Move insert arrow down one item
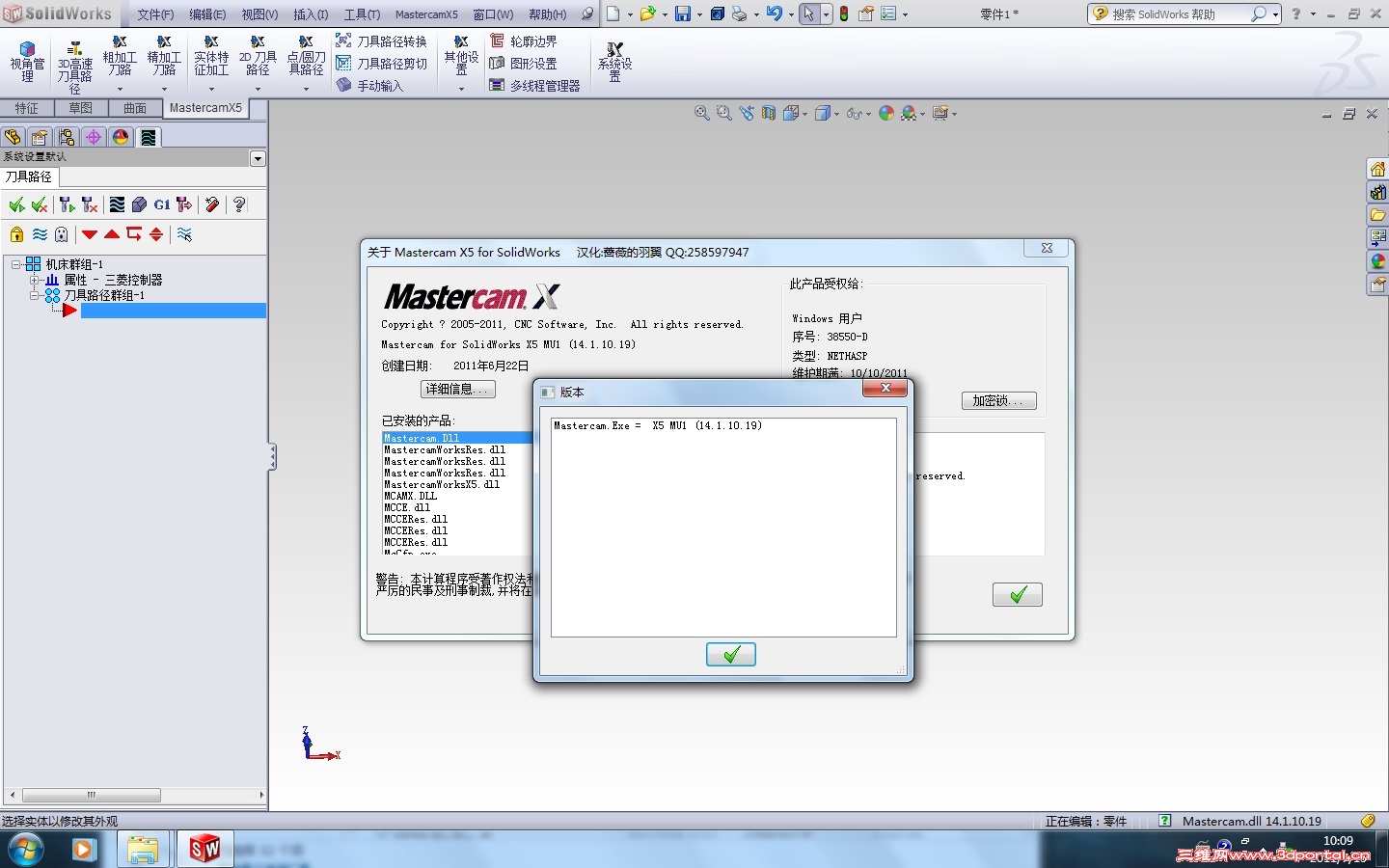The width and height of the screenshot is (1389, 868). pyautogui.click(x=90, y=234)
